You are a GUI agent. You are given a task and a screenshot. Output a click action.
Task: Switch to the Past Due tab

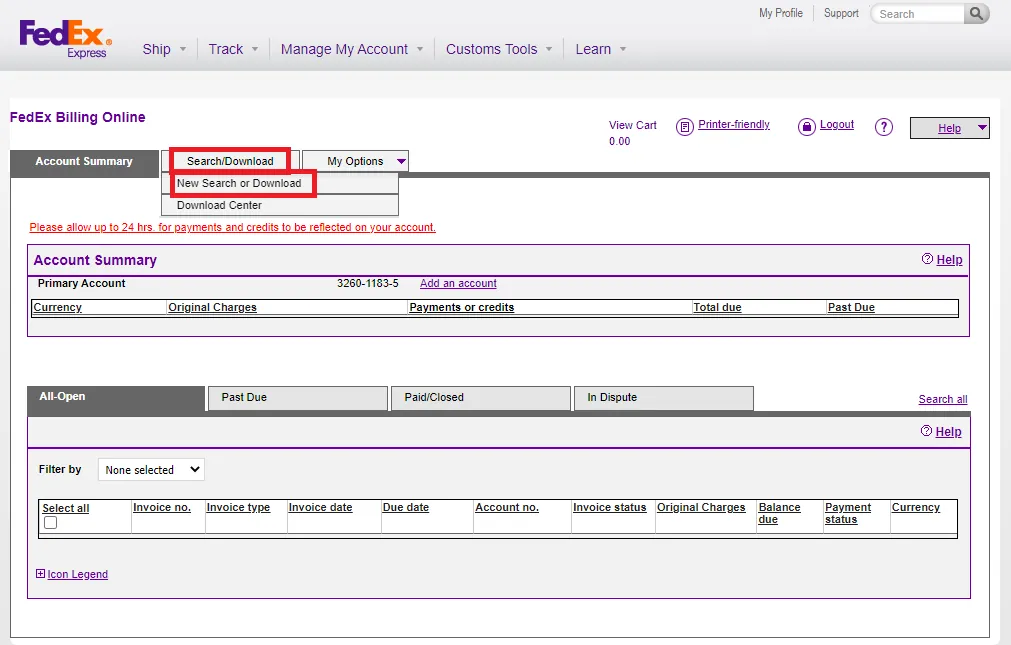coord(298,398)
